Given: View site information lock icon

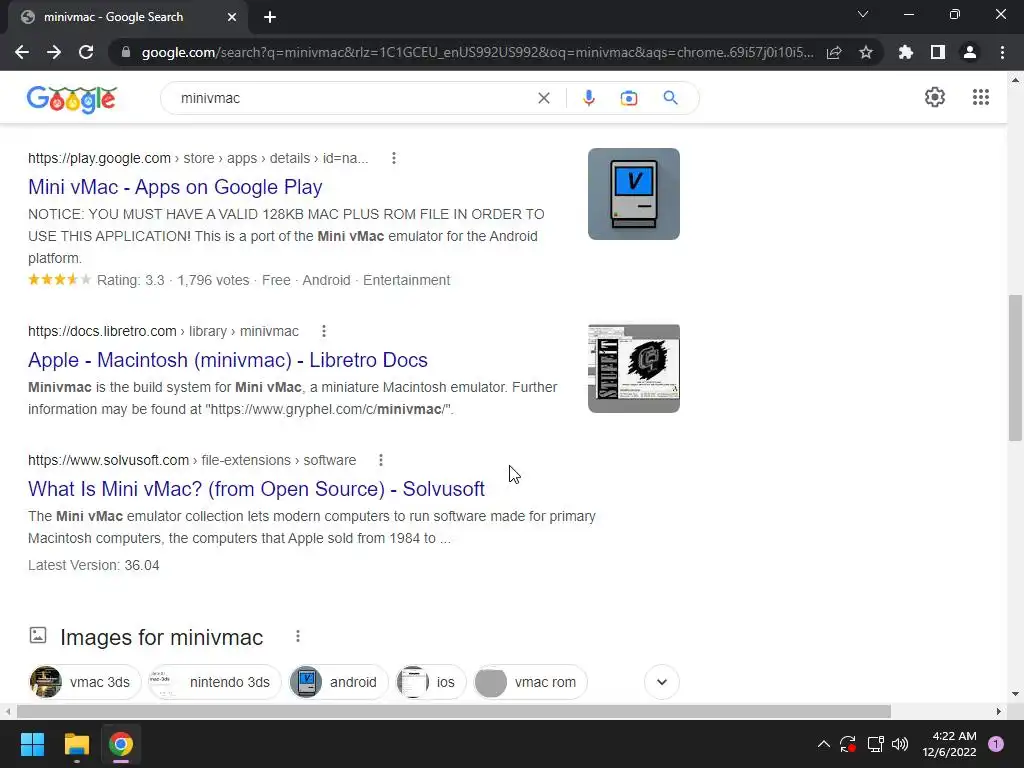Looking at the screenshot, I should coord(126,52).
